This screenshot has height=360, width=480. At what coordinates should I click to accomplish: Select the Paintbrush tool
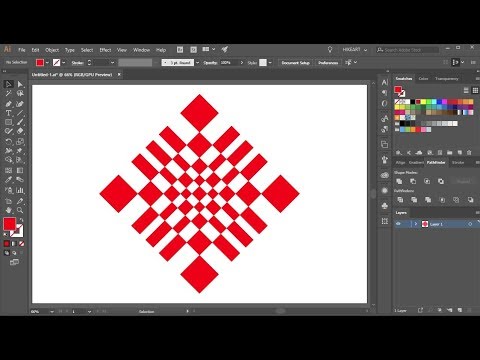20,122
